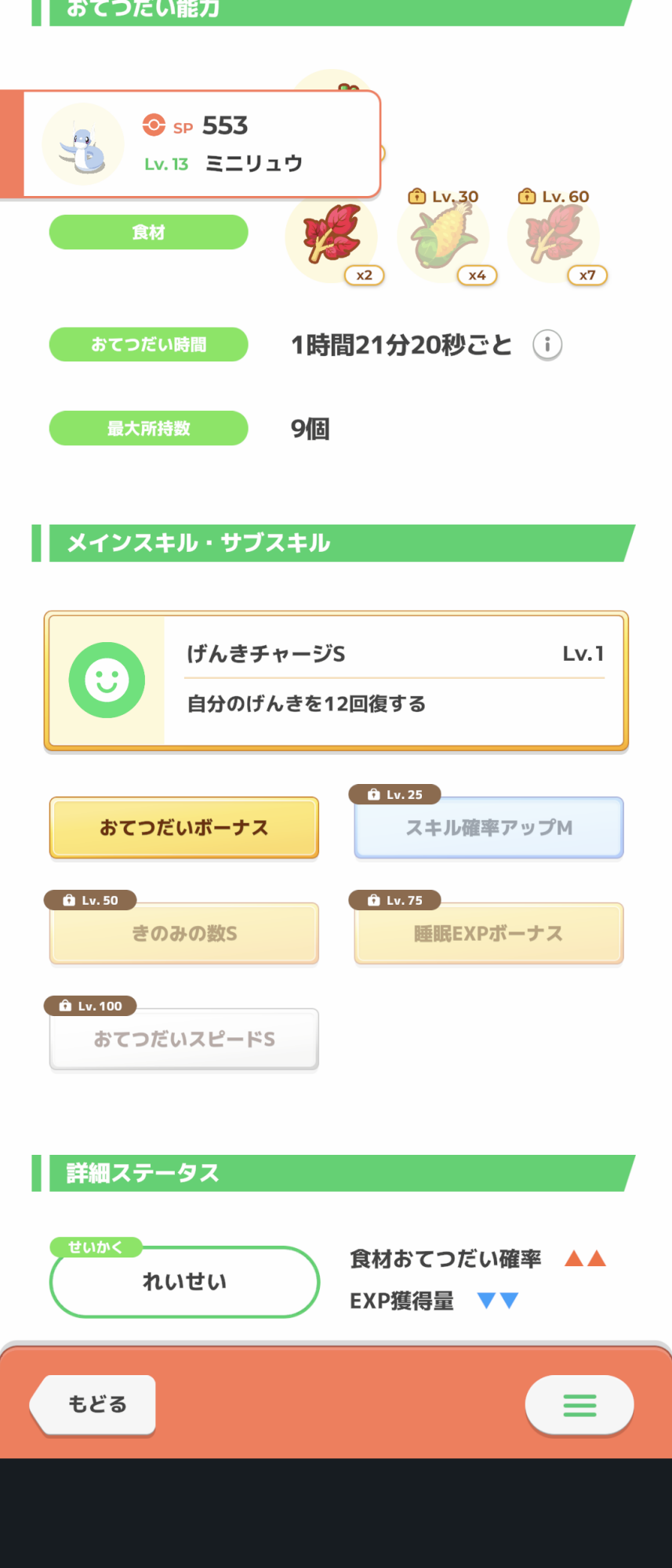Tap the green smiley main skill icon
Viewport: 672px width, 1568px height.
tap(107, 680)
